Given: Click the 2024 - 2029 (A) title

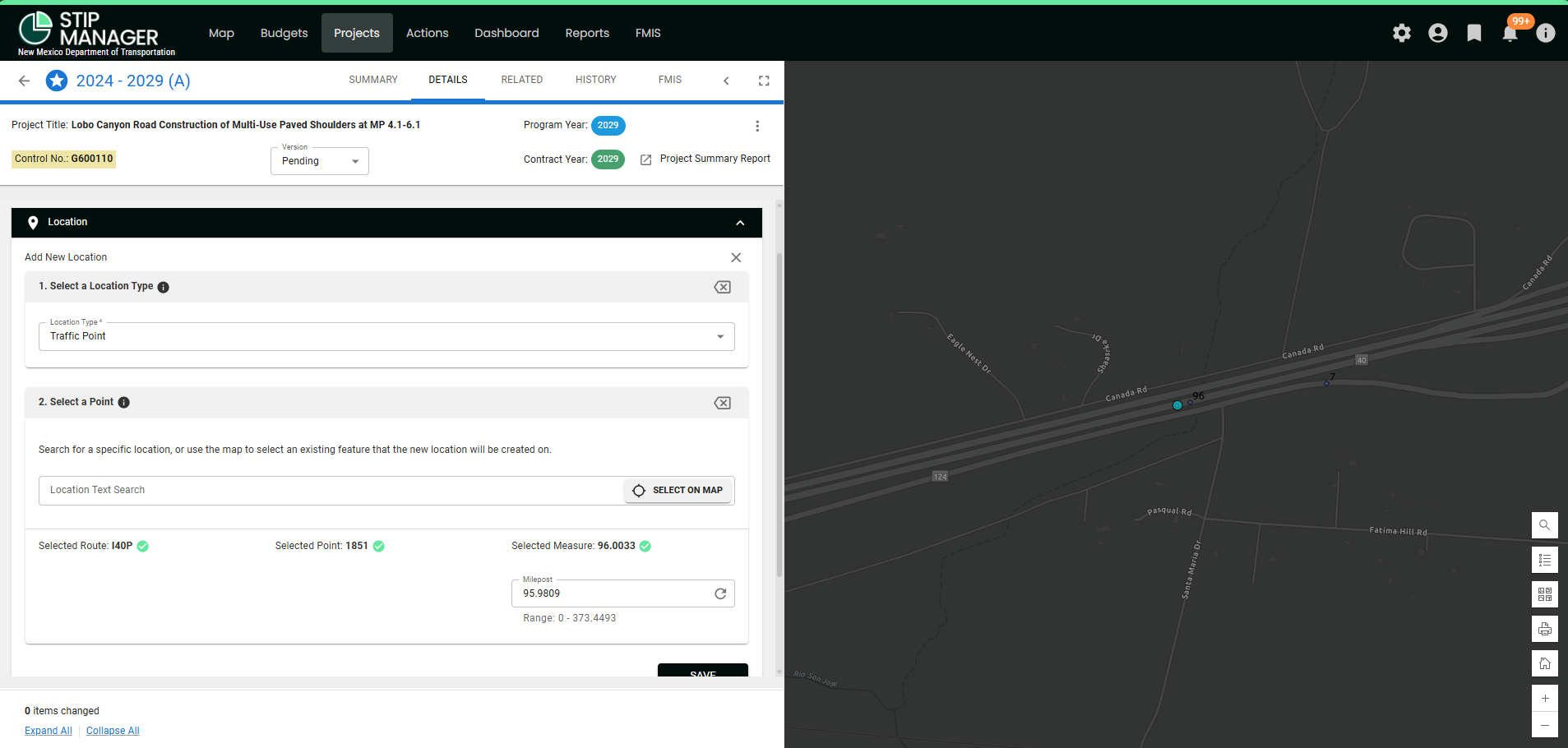Looking at the screenshot, I should (x=133, y=81).
